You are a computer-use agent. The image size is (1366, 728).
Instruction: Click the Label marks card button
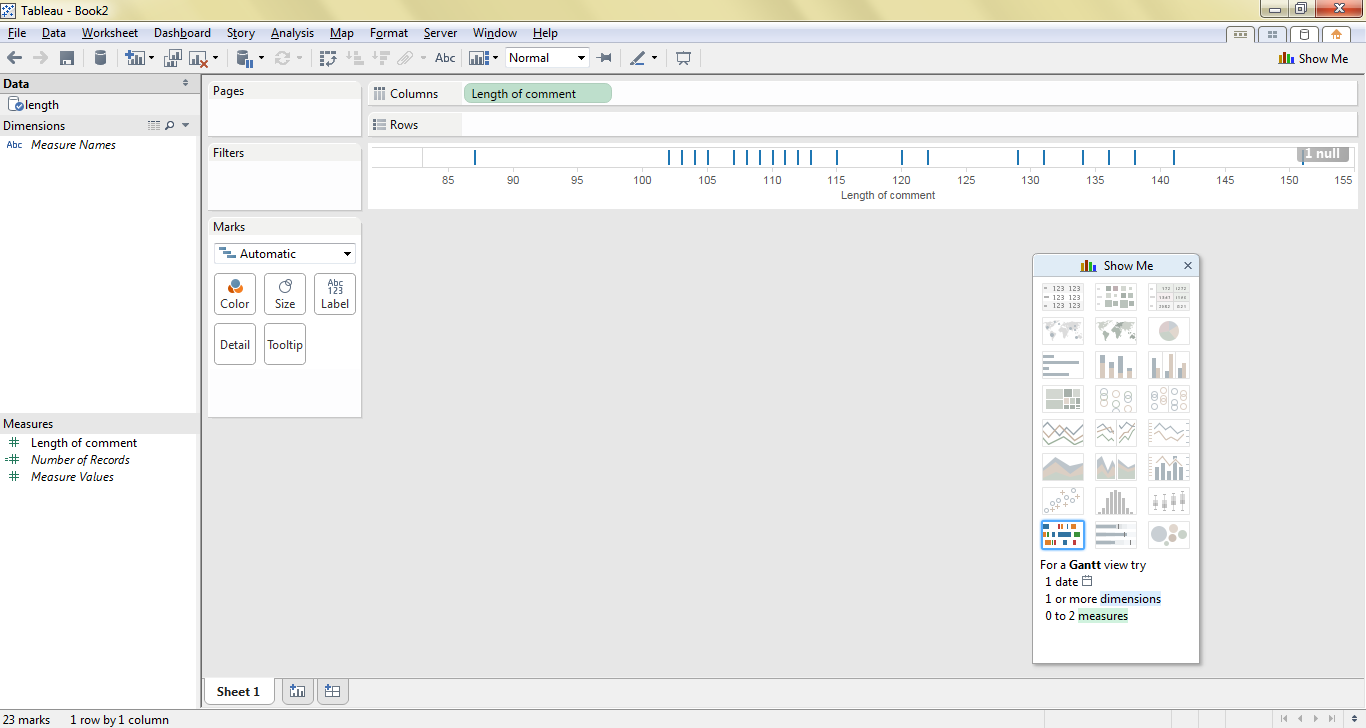[x=335, y=294]
